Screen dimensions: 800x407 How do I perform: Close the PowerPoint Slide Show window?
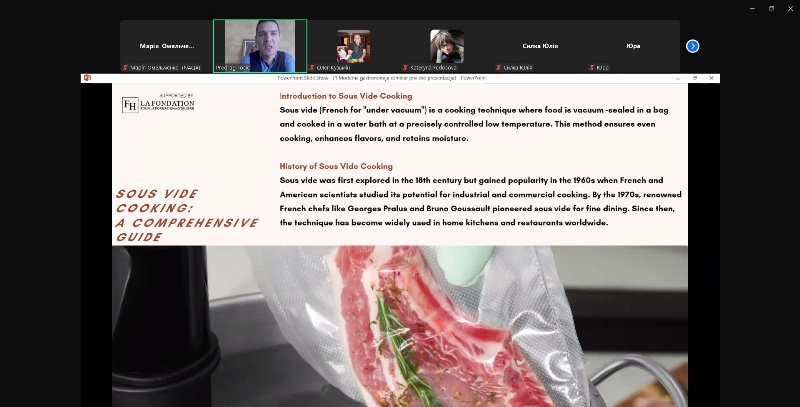(711, 78)
